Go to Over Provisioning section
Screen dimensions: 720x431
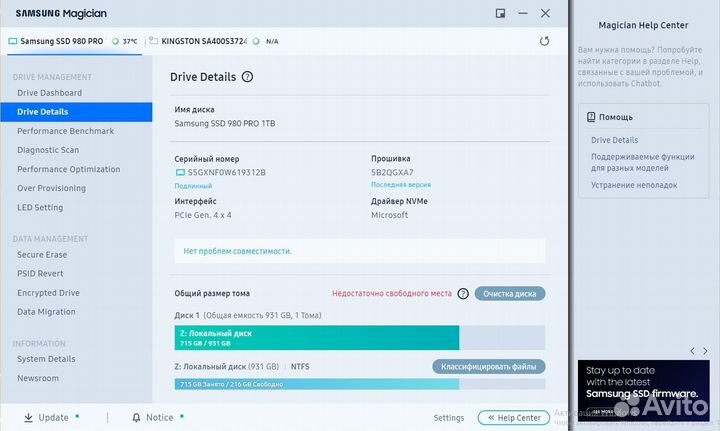pos(51,188)
